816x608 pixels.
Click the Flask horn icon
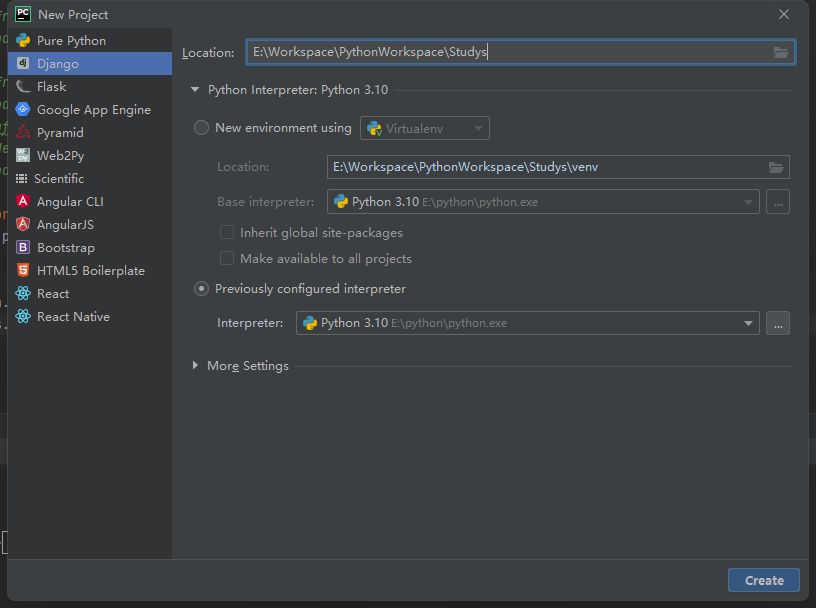tap(23, 86)
